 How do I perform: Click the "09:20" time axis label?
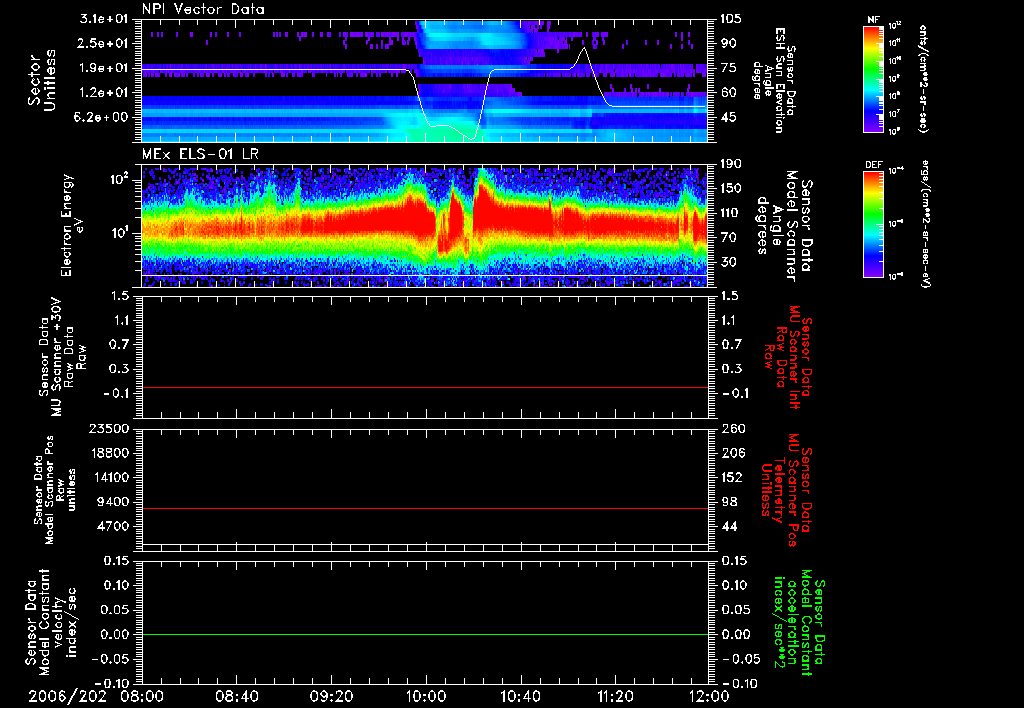tap(332, 696)
